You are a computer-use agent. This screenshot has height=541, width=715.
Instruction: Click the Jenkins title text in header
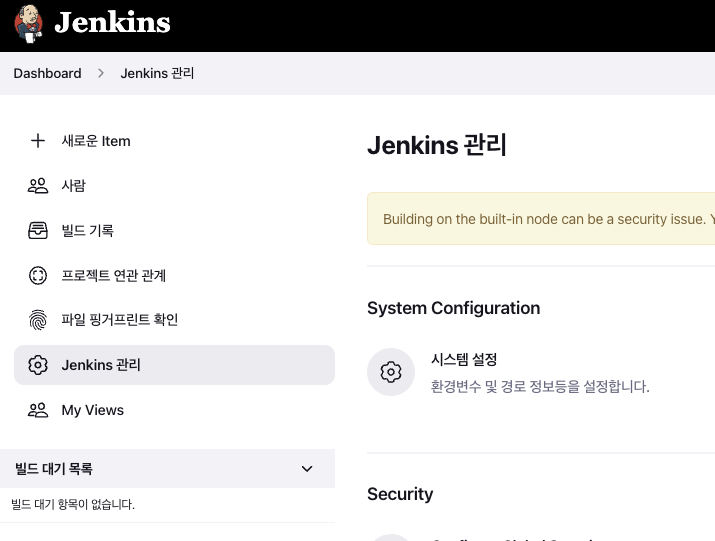[112, 23]
